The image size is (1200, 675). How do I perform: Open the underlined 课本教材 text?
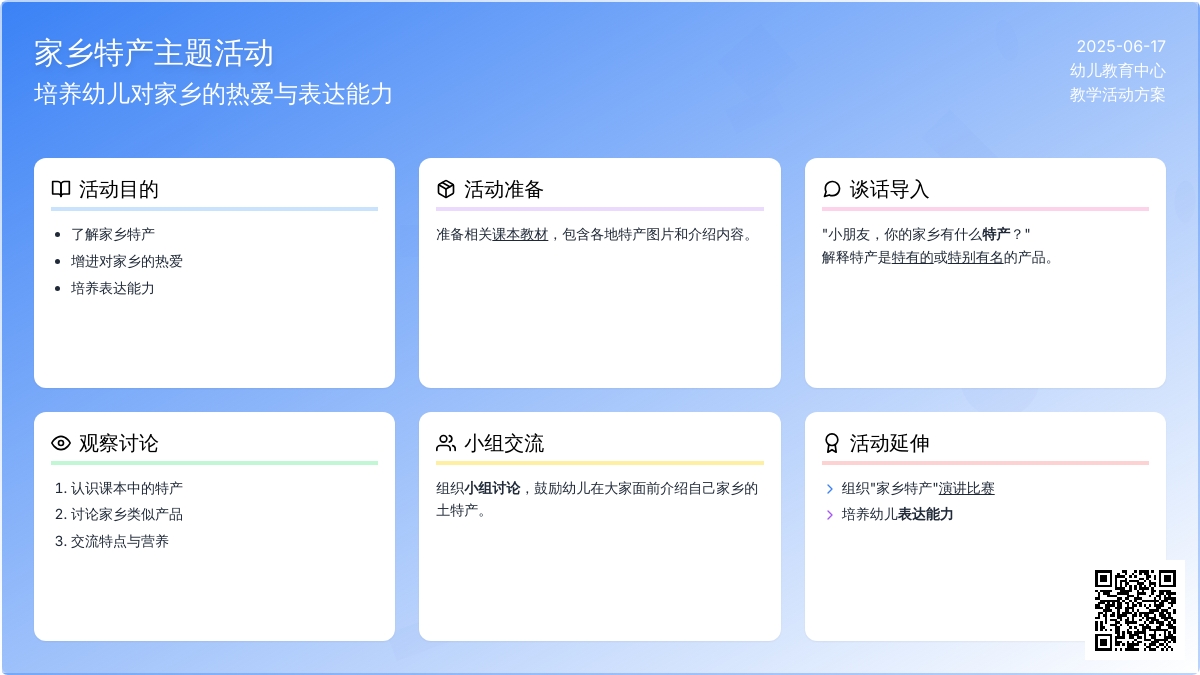(520, 235)
